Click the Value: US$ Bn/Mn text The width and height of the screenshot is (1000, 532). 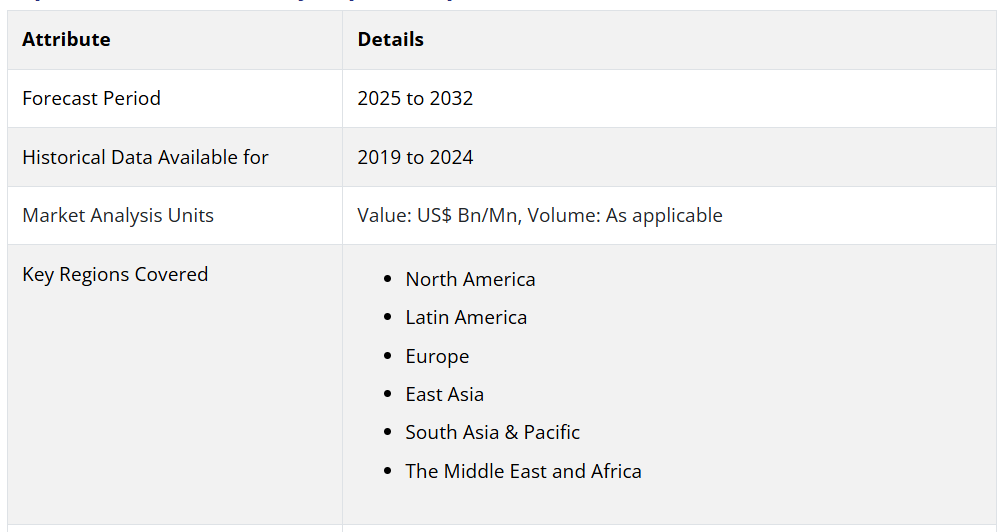click(x=438, y=215)
